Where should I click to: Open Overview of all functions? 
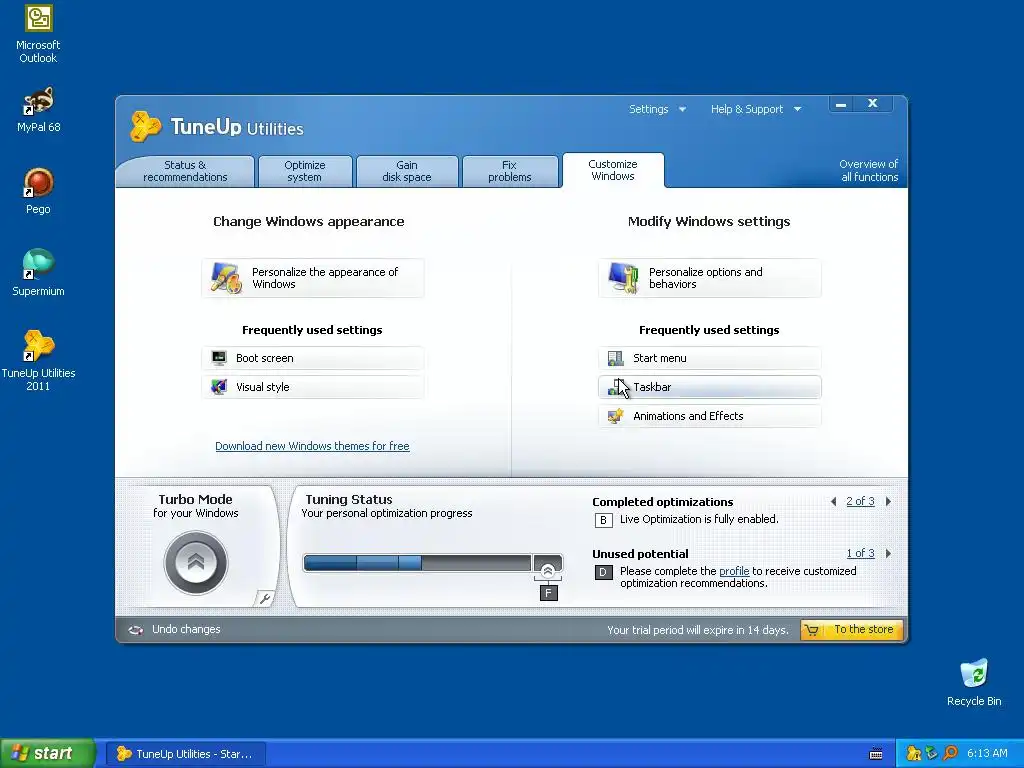869,170
